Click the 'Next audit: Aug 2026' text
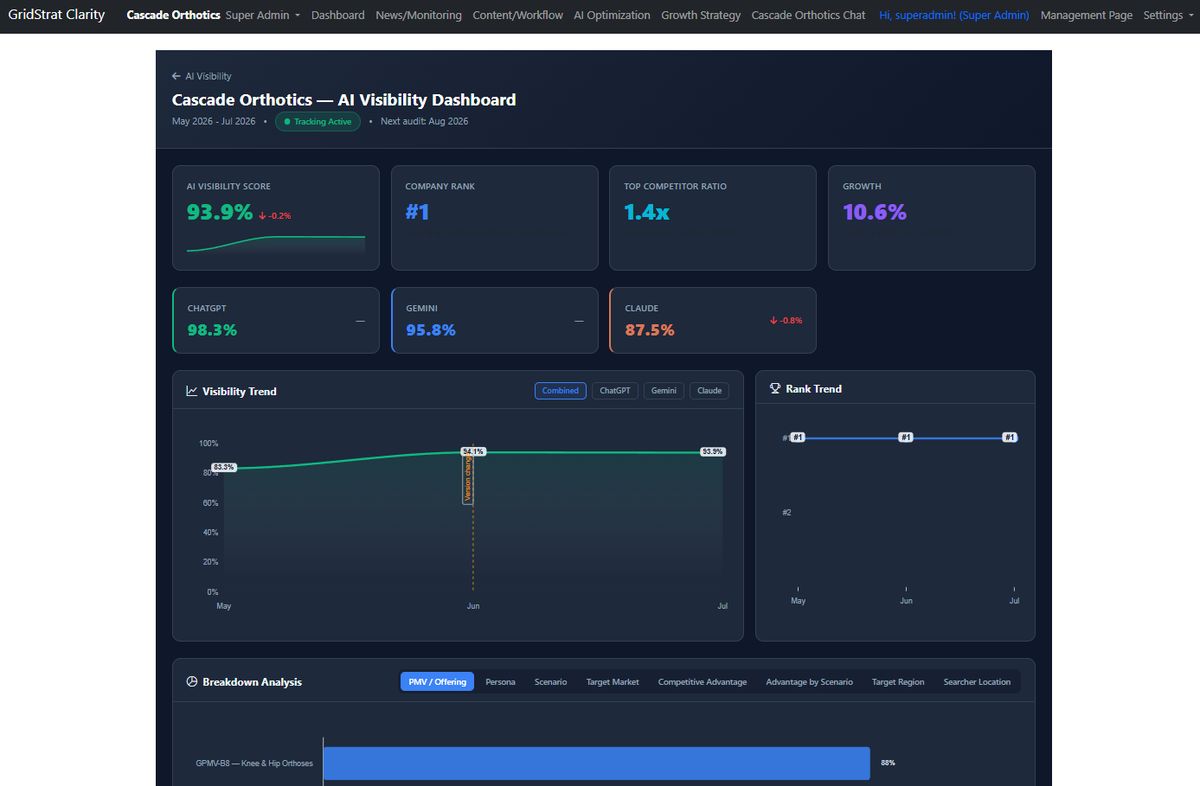 (x=424, y=122)
